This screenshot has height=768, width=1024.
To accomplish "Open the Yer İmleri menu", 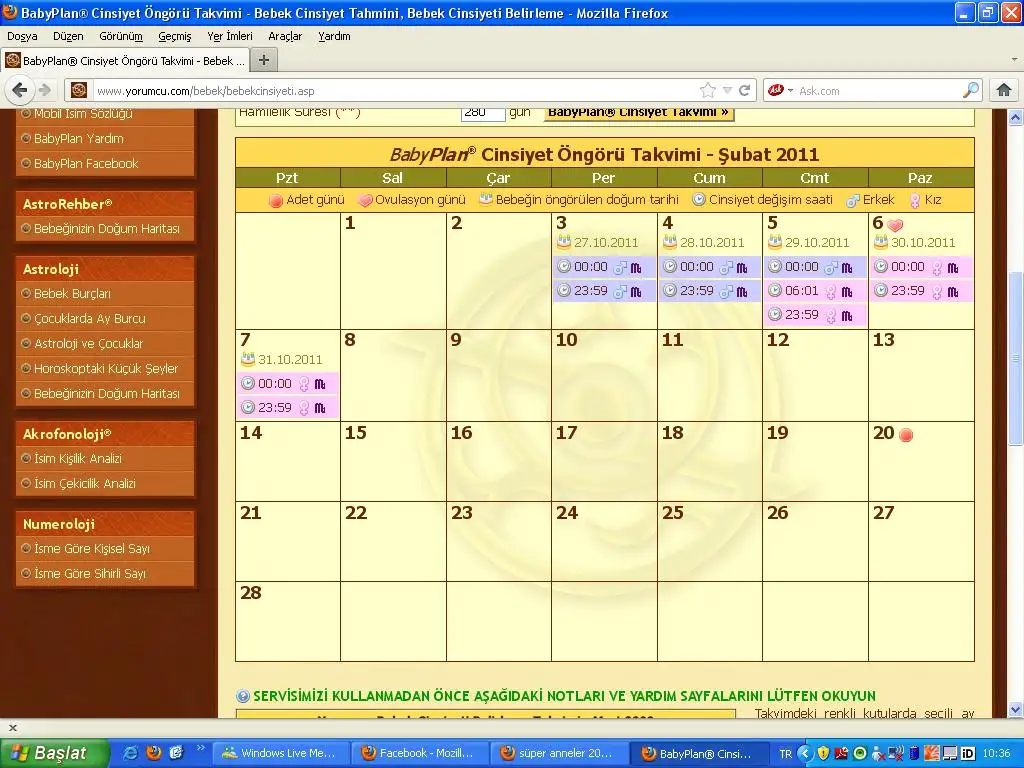I will click(x=230, y=36).
